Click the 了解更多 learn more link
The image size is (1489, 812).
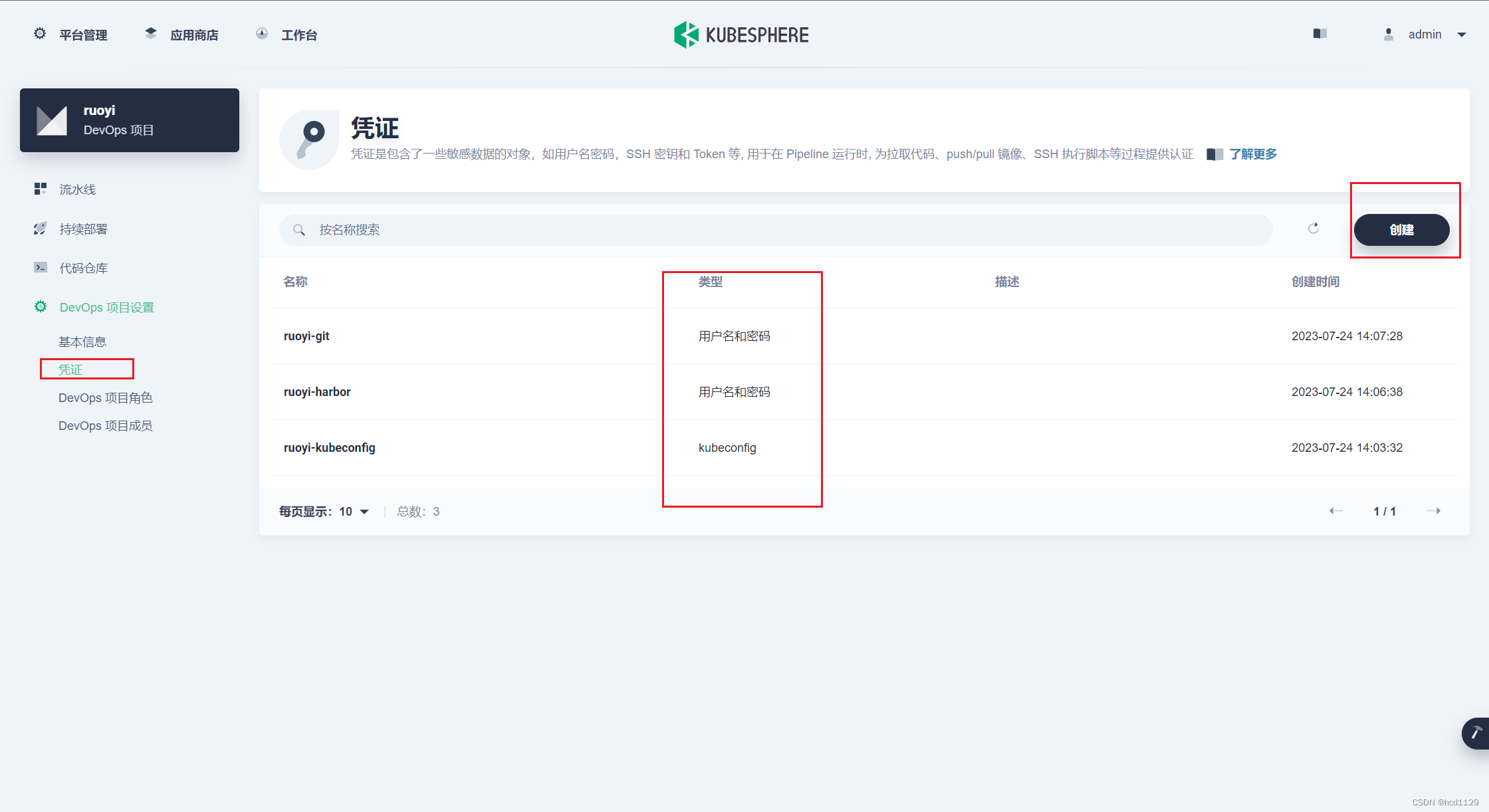1253,154
